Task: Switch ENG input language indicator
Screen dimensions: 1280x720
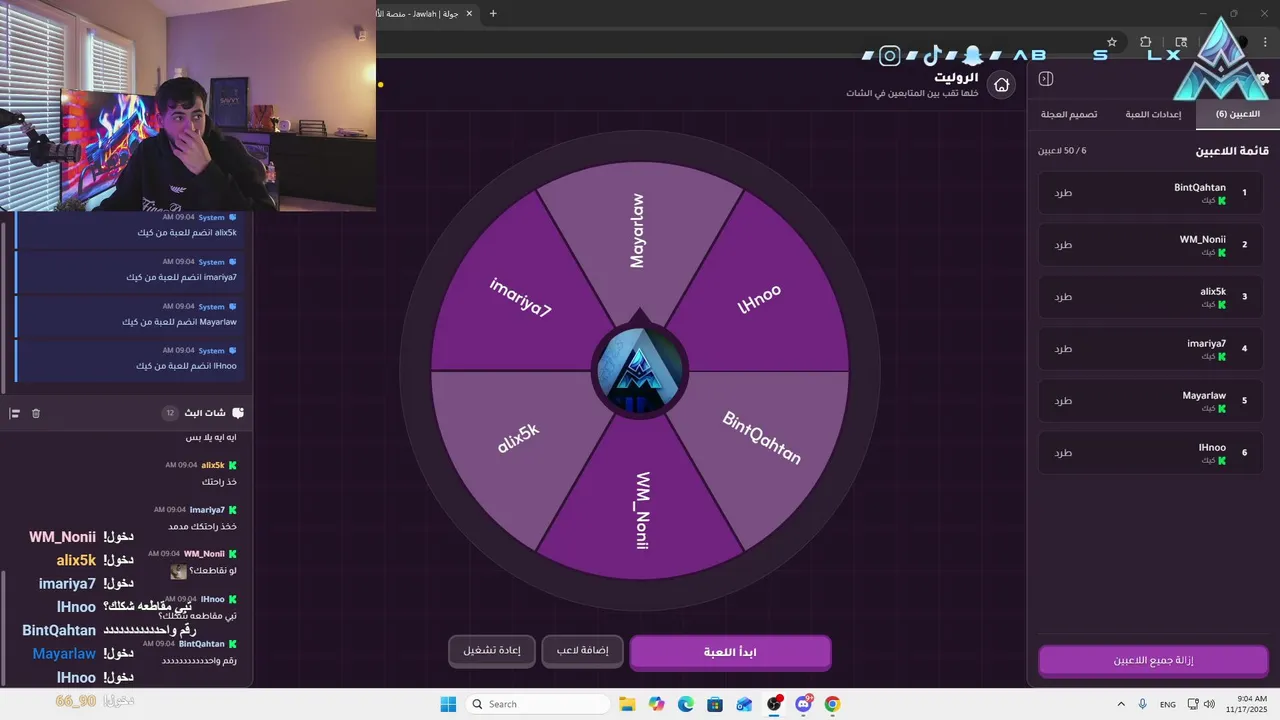Action: pos(1168,704)
